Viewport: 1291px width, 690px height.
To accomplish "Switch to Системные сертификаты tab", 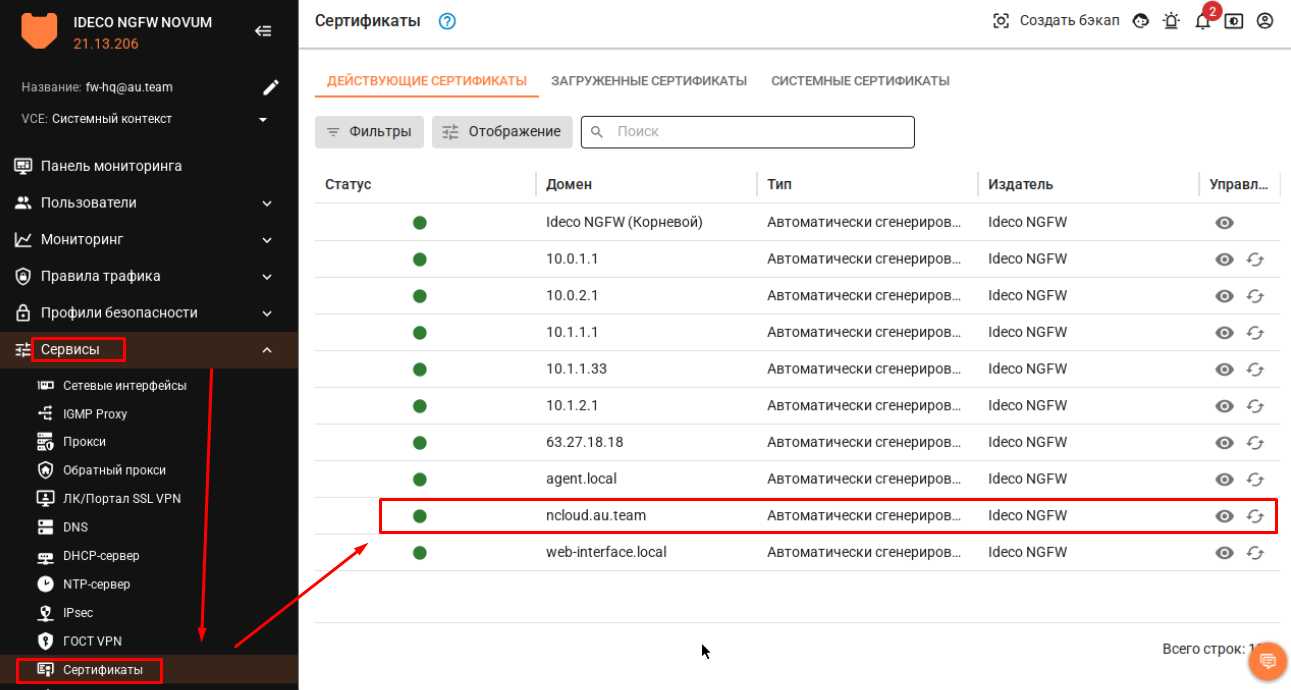I will tap(860, 81).
